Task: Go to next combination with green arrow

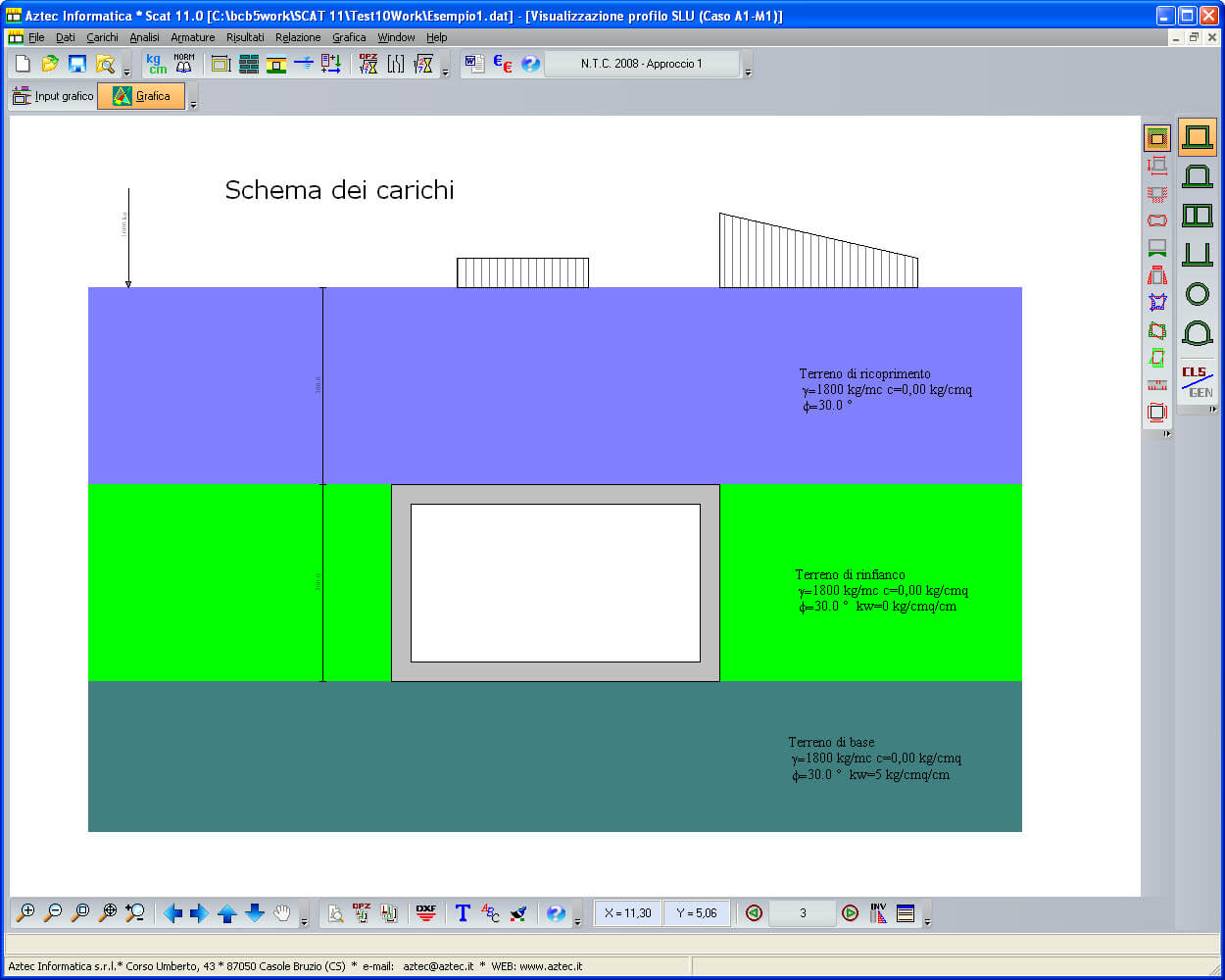Action: pos(851,913)
